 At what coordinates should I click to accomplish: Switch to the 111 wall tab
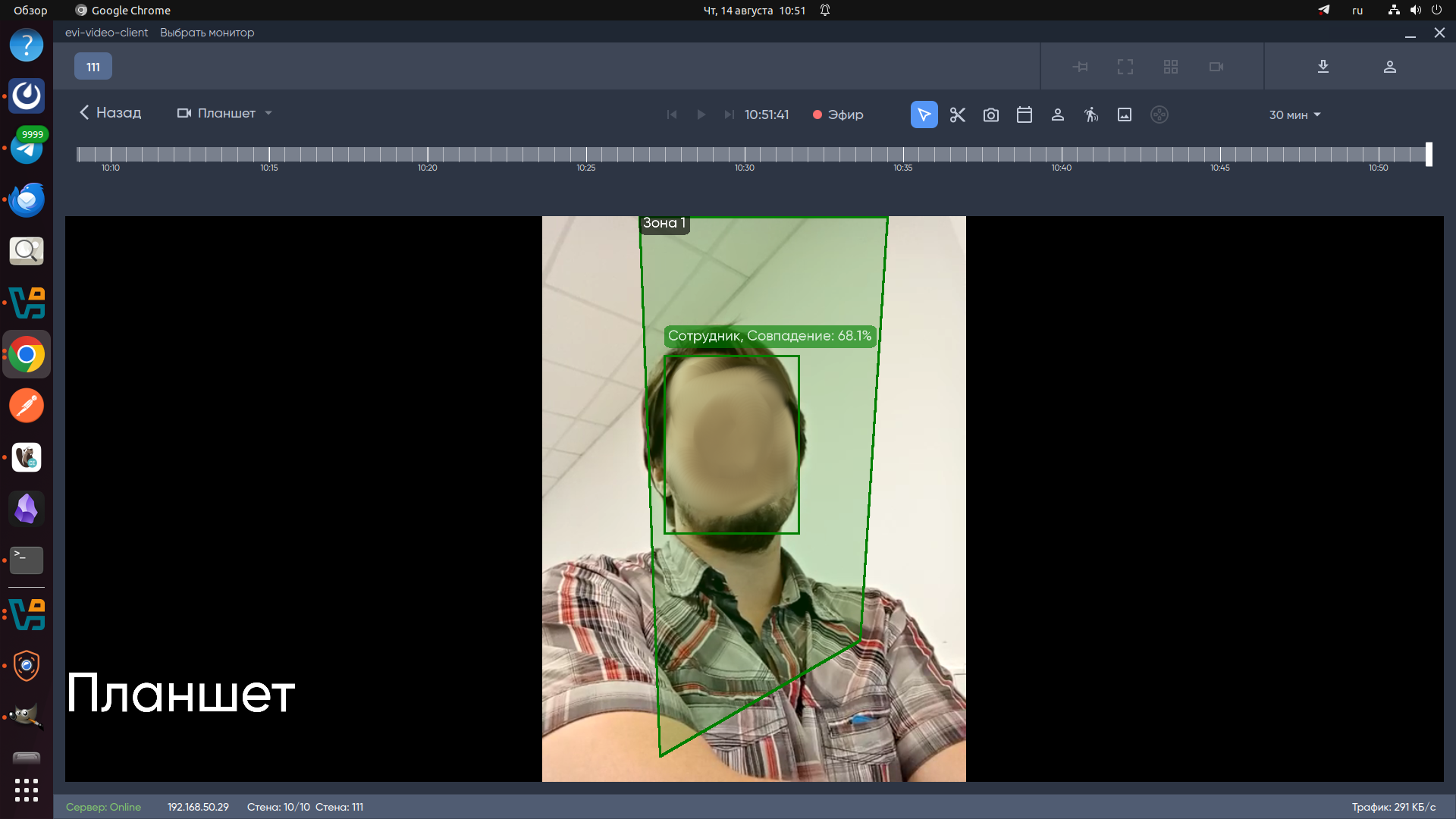tap(93, 67)
